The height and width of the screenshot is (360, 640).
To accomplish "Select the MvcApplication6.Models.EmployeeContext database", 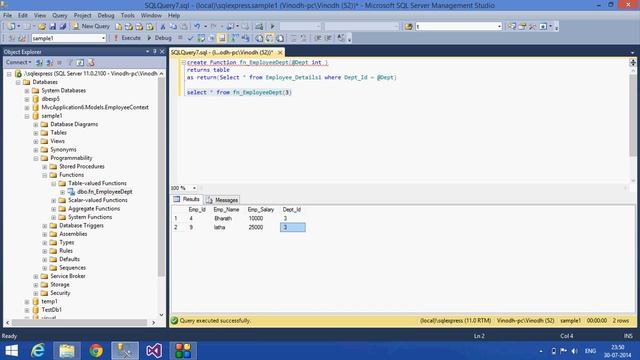I will (x=95, y=107).
